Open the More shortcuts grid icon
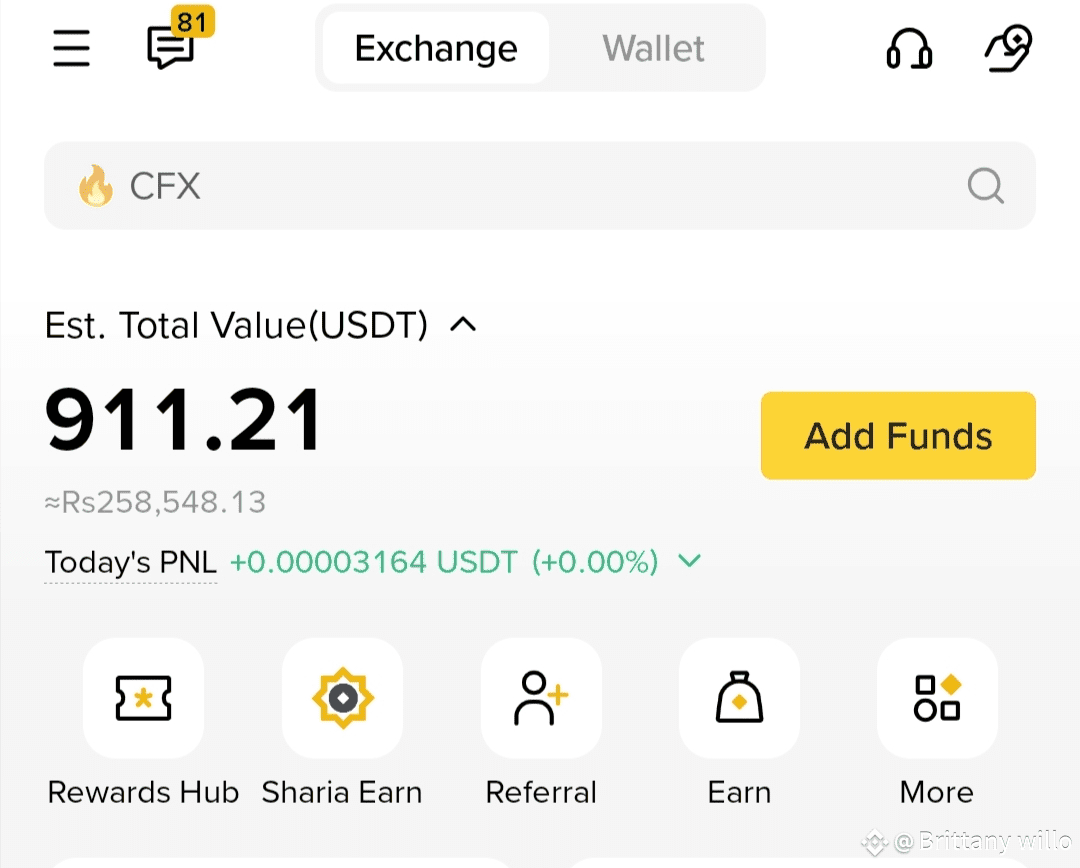 coord(937,698)
